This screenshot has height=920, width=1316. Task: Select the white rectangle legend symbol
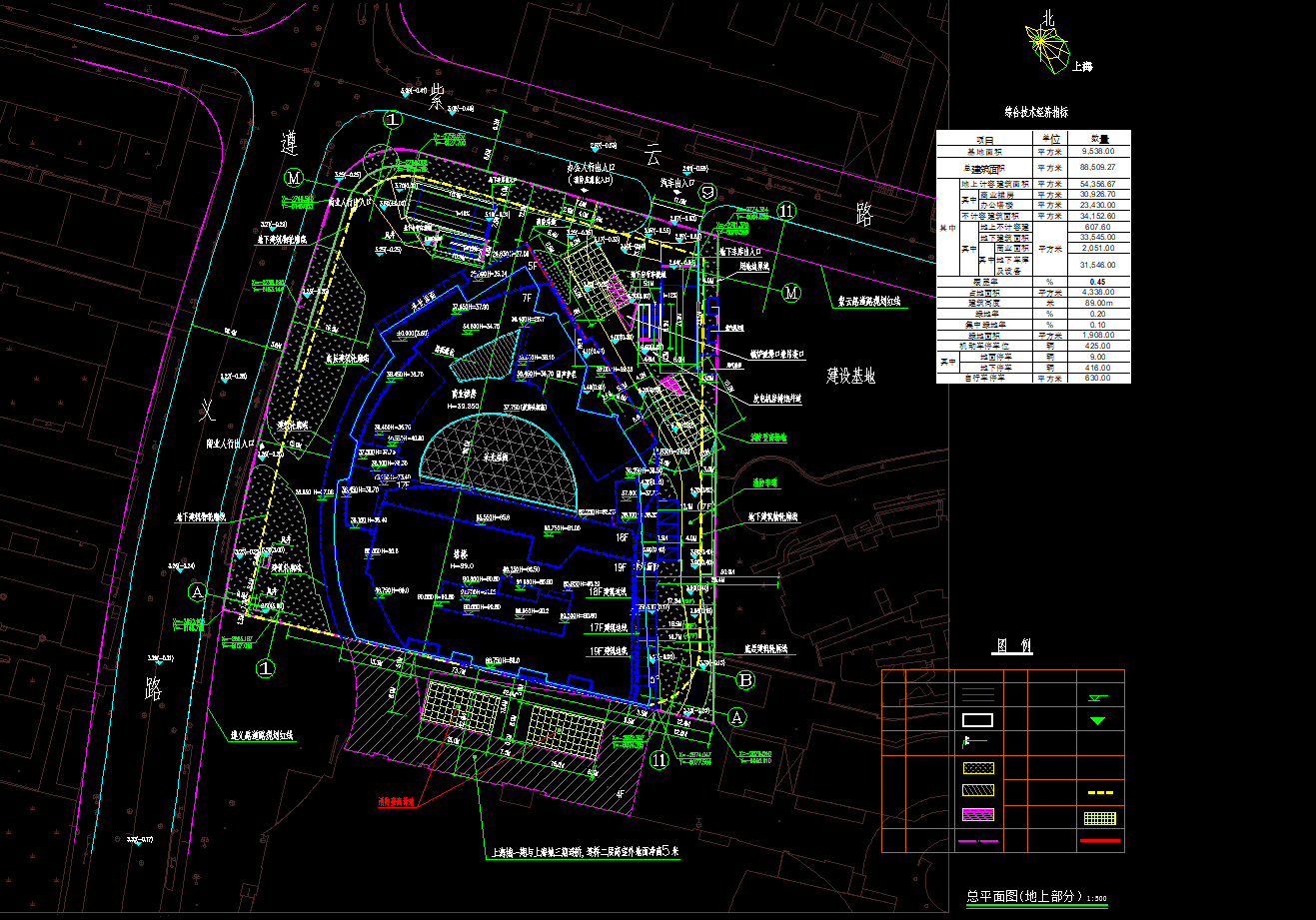(x=976, y=719)
